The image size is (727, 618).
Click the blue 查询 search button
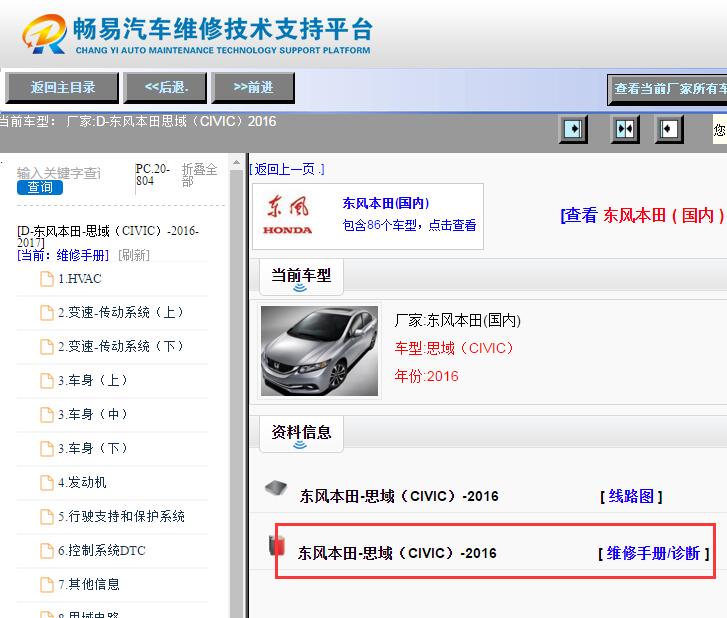(40, 187)
